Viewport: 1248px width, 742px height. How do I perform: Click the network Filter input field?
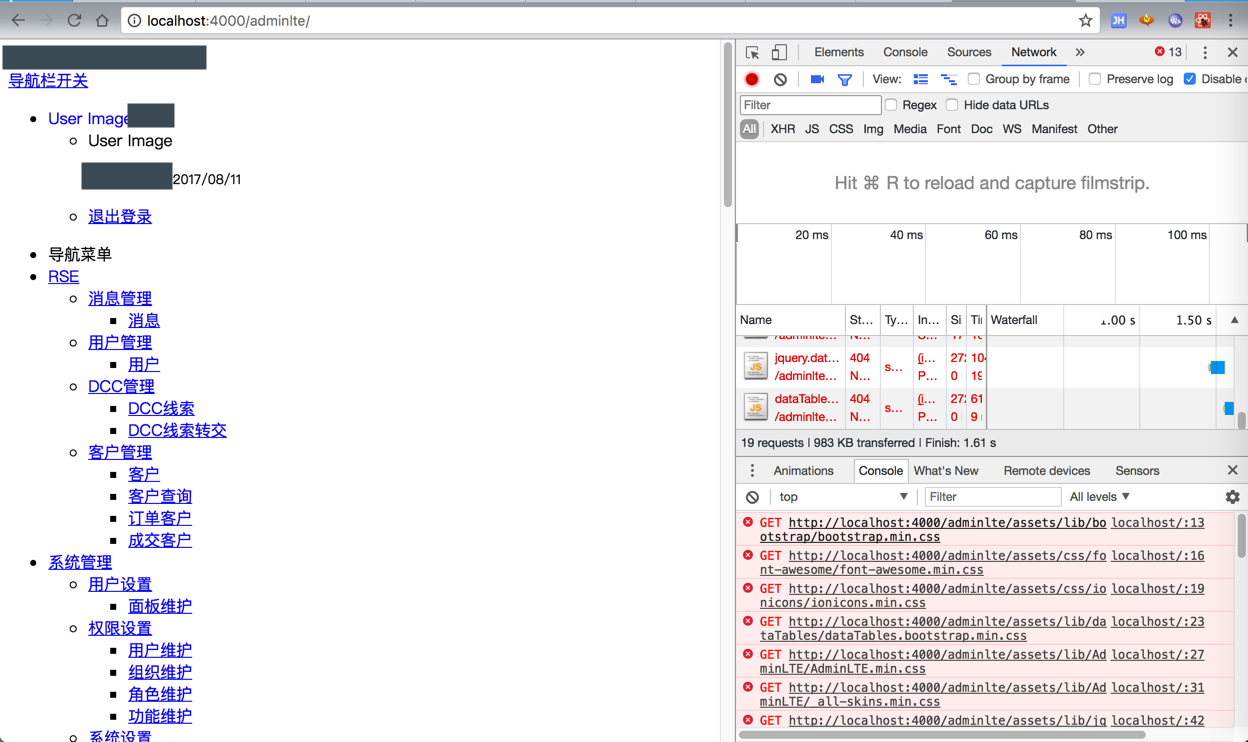(x=810, y=105)
